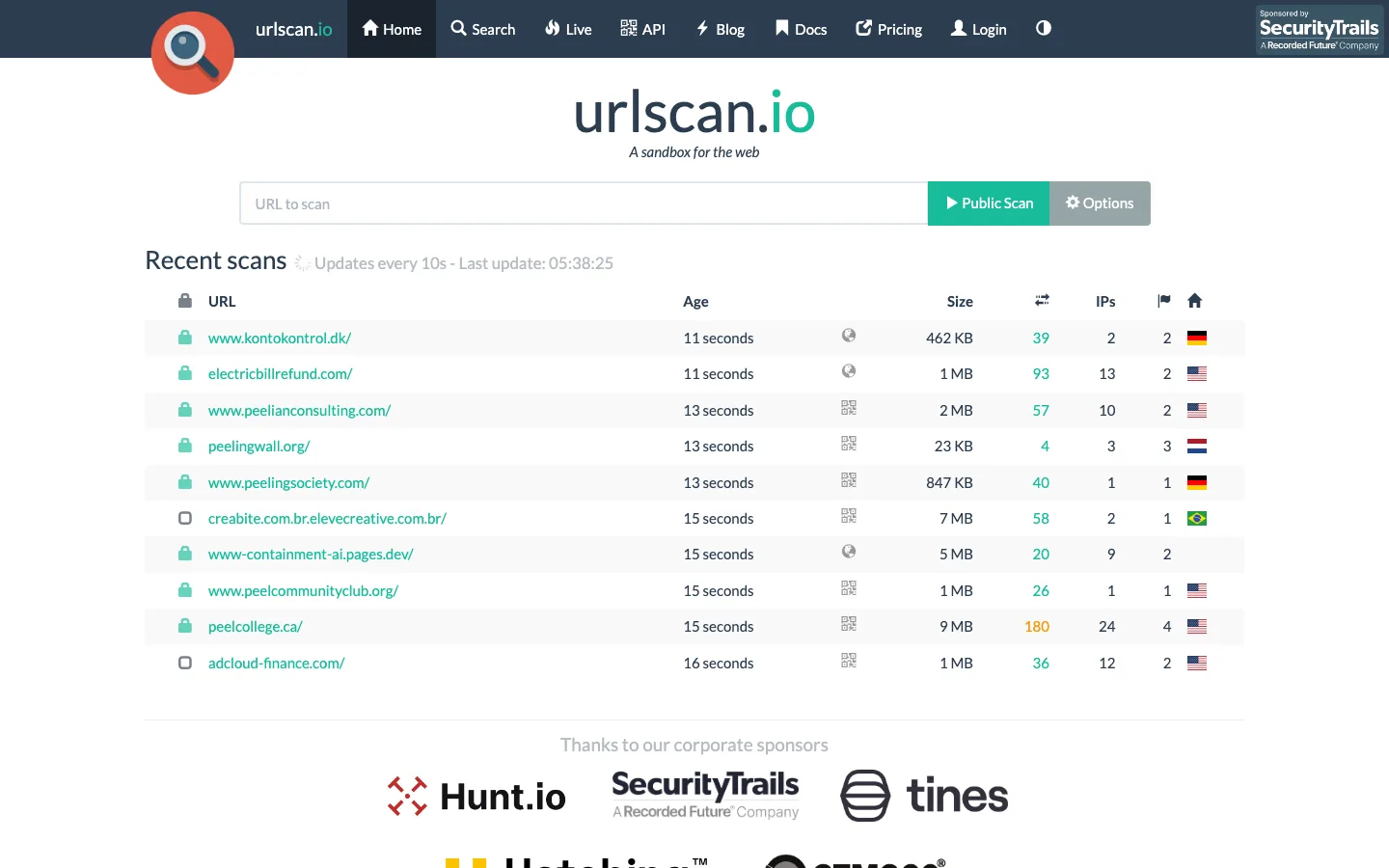Open scan adcloud-finance.com/

pos(276,664)
